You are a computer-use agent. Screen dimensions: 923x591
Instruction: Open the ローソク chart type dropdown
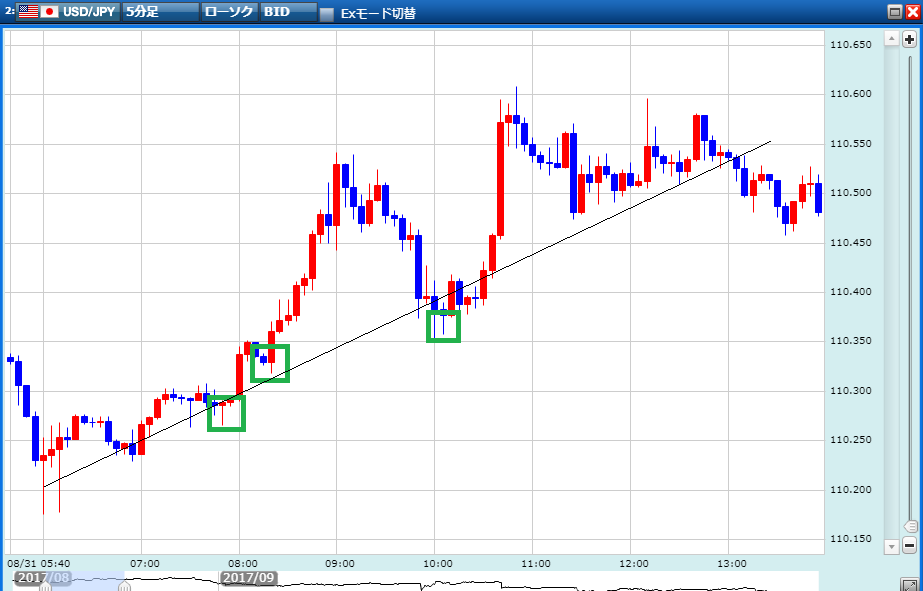click(230, 11)
